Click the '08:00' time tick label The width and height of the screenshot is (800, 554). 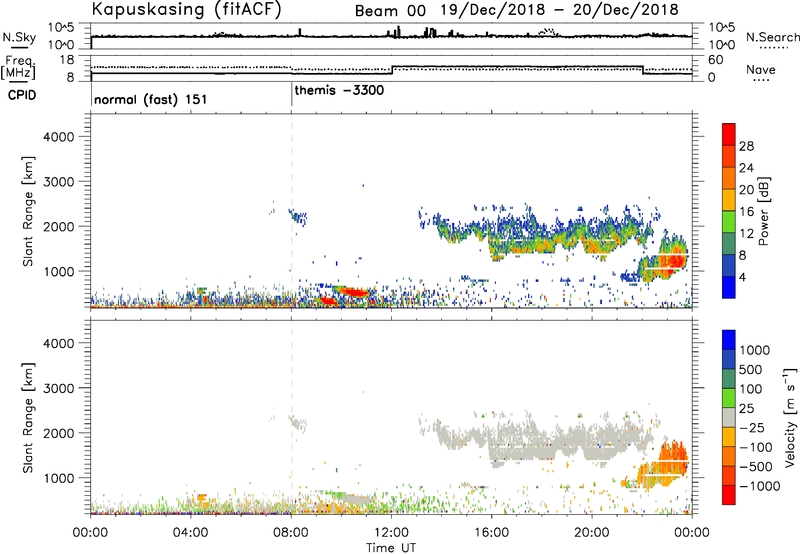coord(291,533)
